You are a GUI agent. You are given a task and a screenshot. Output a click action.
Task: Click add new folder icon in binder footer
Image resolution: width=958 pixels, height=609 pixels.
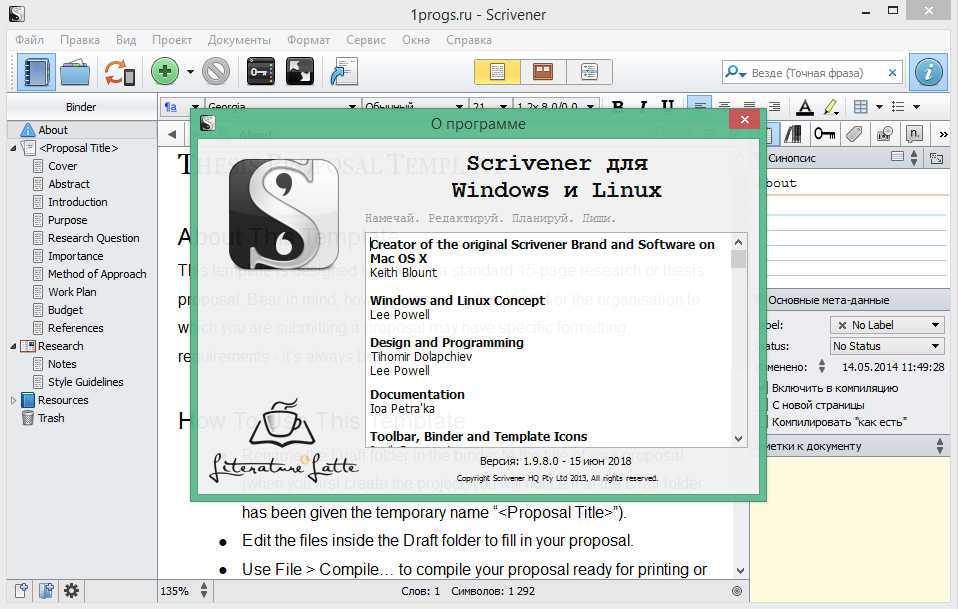(46, 591)
